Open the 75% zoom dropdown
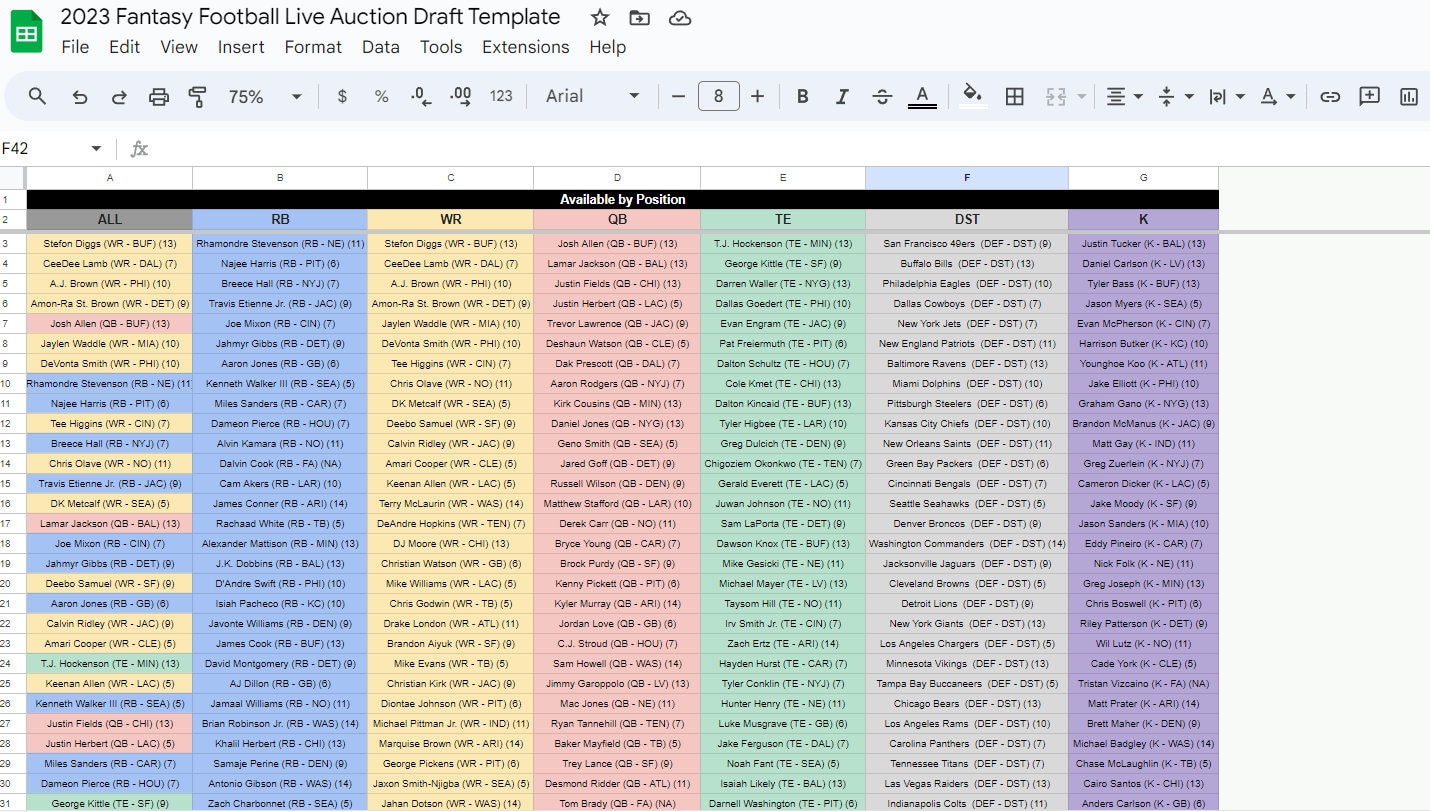This screenshot has width=1430, height=812. (x=265, y=96)
